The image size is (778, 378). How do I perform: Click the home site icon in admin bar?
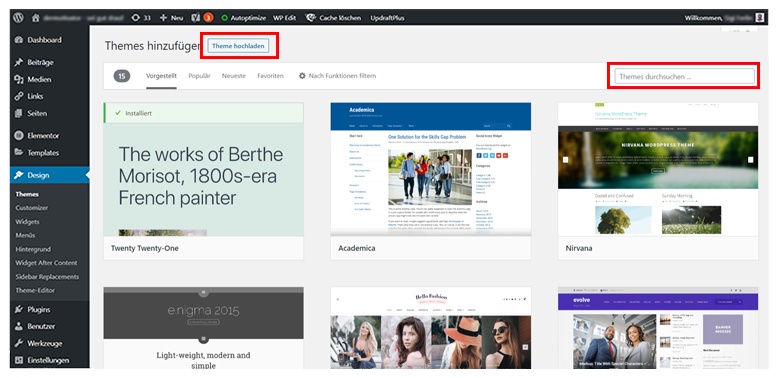point(35,17)
